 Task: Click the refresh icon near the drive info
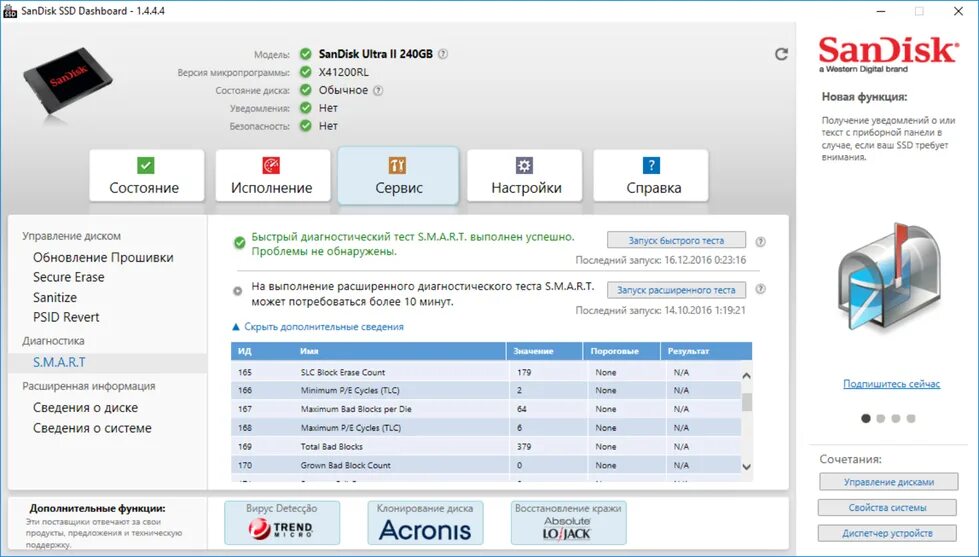coord(781,54)
